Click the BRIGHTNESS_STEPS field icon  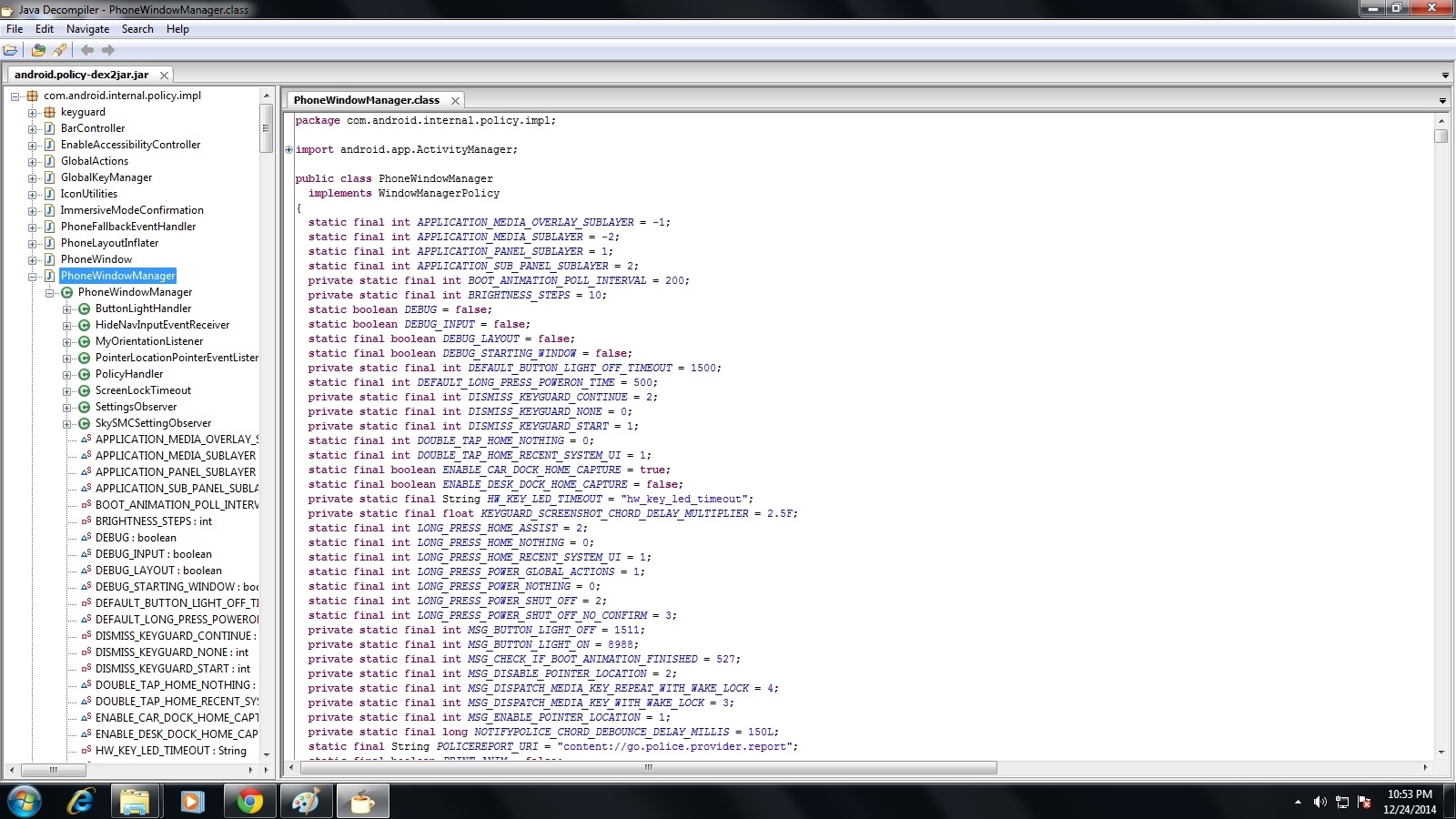(86, 521)
